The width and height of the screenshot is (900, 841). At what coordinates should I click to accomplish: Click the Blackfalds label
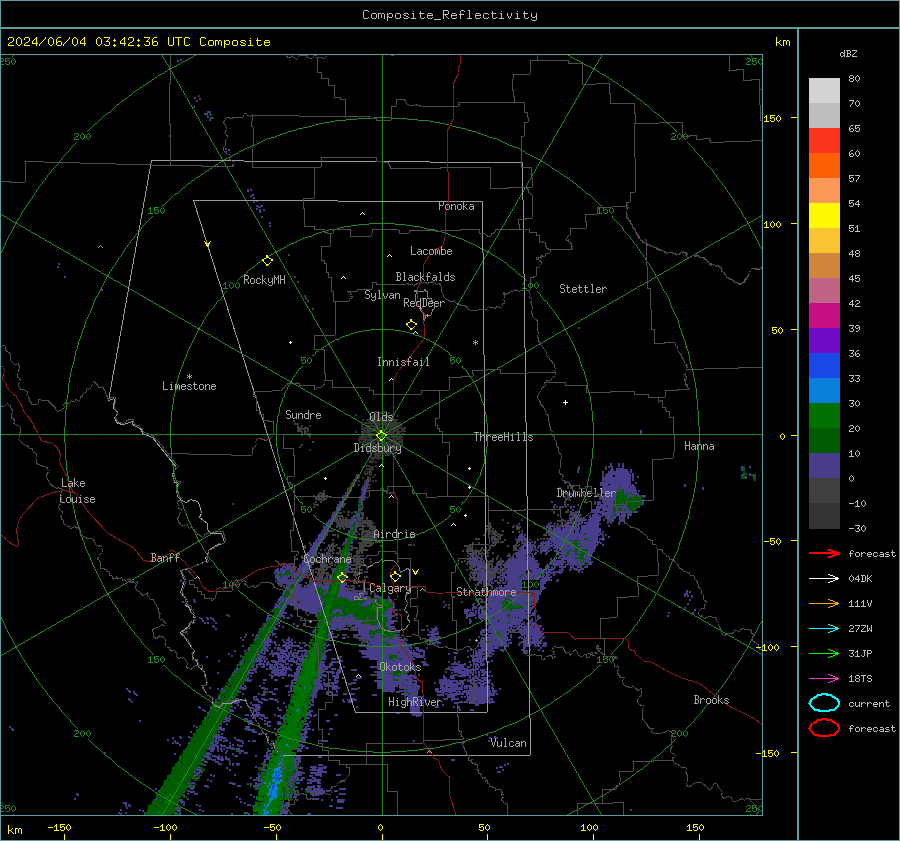(425, 277)
